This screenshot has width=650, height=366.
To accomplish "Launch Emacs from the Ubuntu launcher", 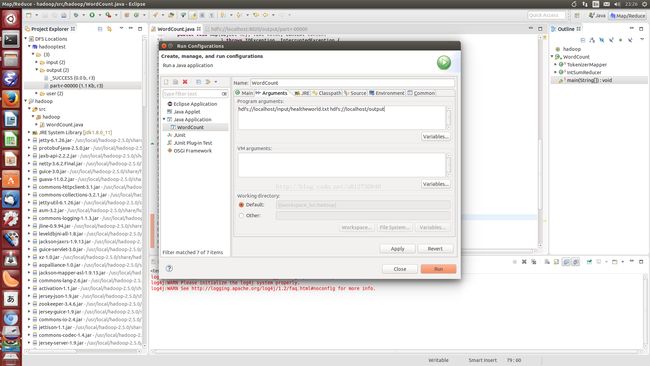I will click(x=11, y=79).
